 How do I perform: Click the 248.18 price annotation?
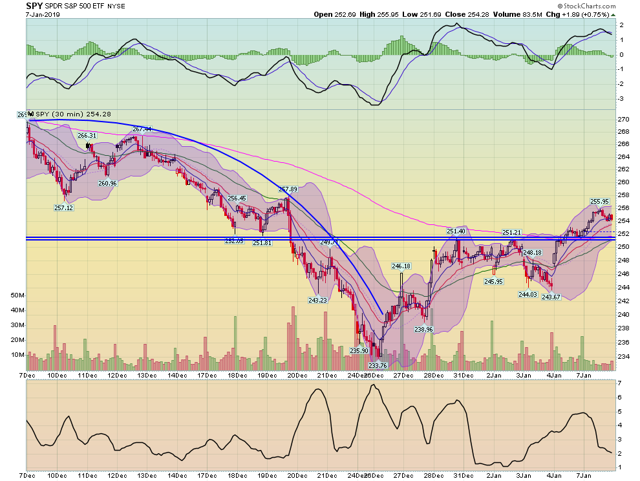[x=532, y=253]
